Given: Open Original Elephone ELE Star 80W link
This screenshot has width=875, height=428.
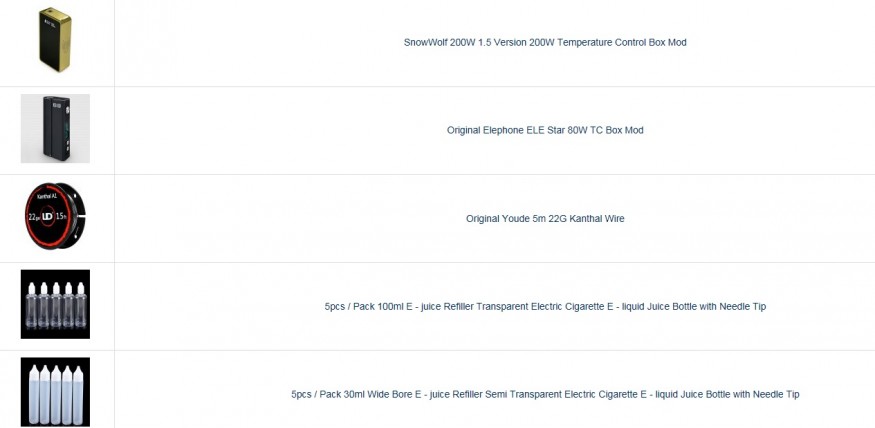Looking at the screenshot, I should (x=545, y=130).
